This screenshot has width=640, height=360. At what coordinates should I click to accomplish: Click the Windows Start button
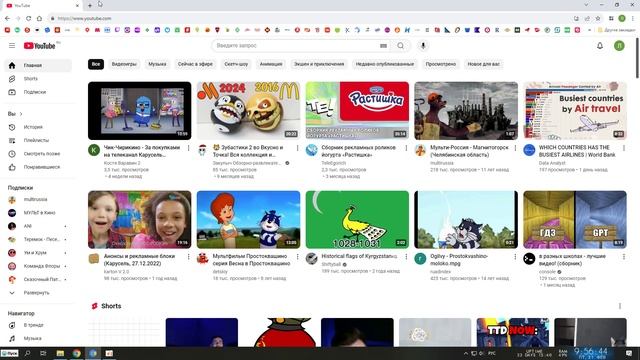coord(10,353)
